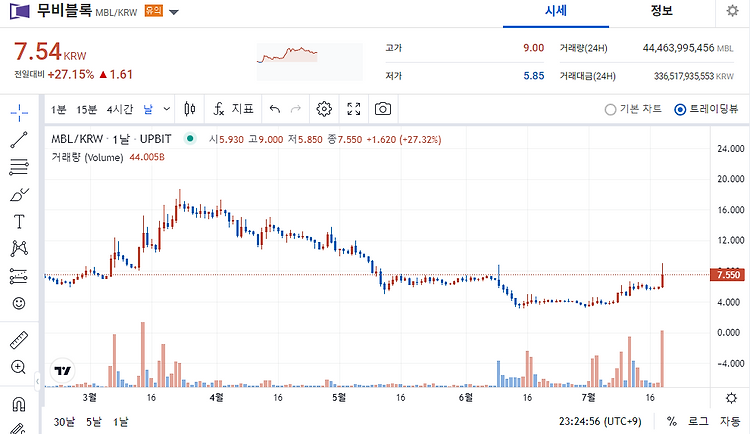Open the emoji icons tool
Image resolution: width=750 pixels, height=434 pixels.
click(x=19, y=303)
